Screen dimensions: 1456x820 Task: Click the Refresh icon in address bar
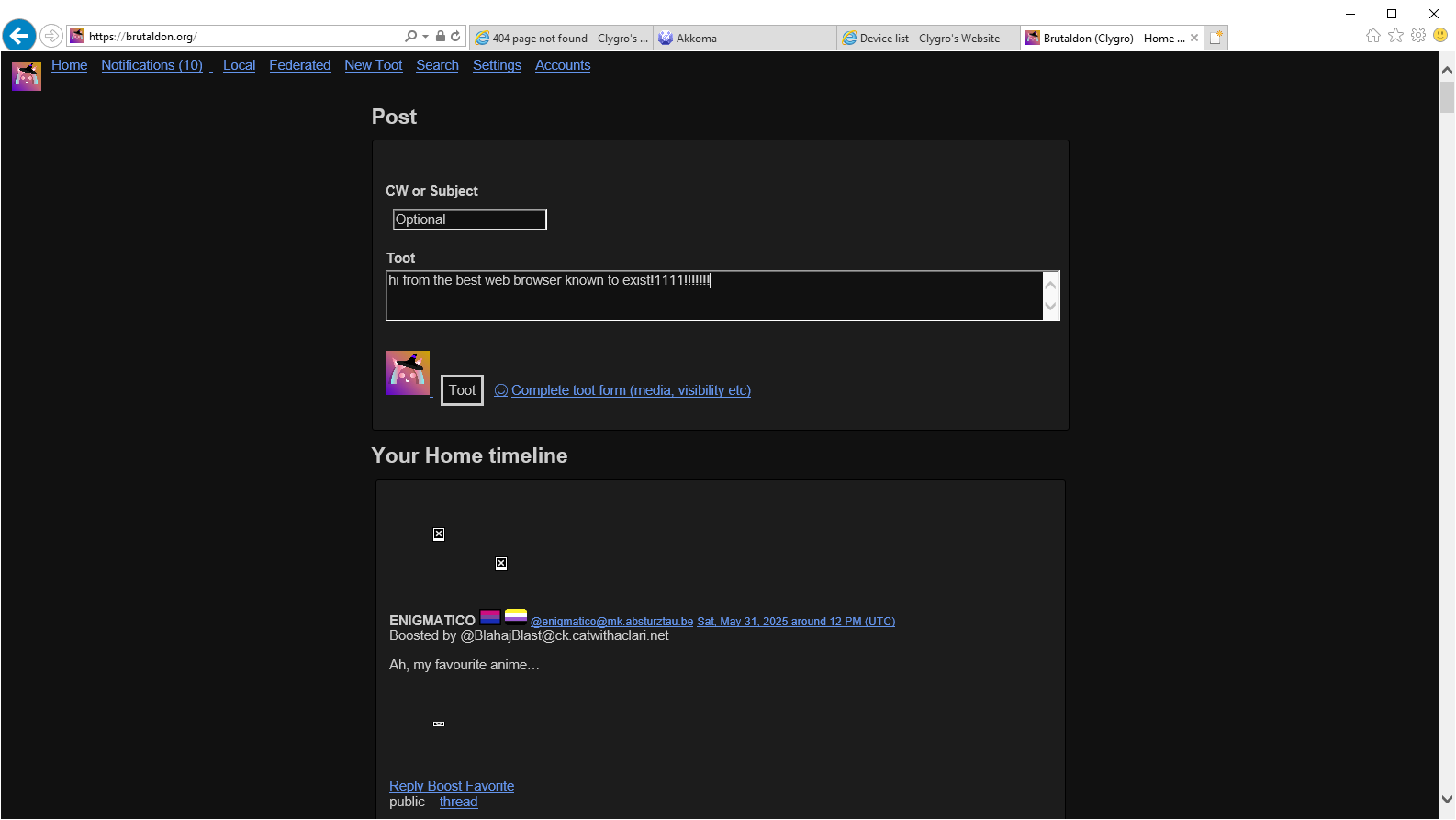point(455,37)
